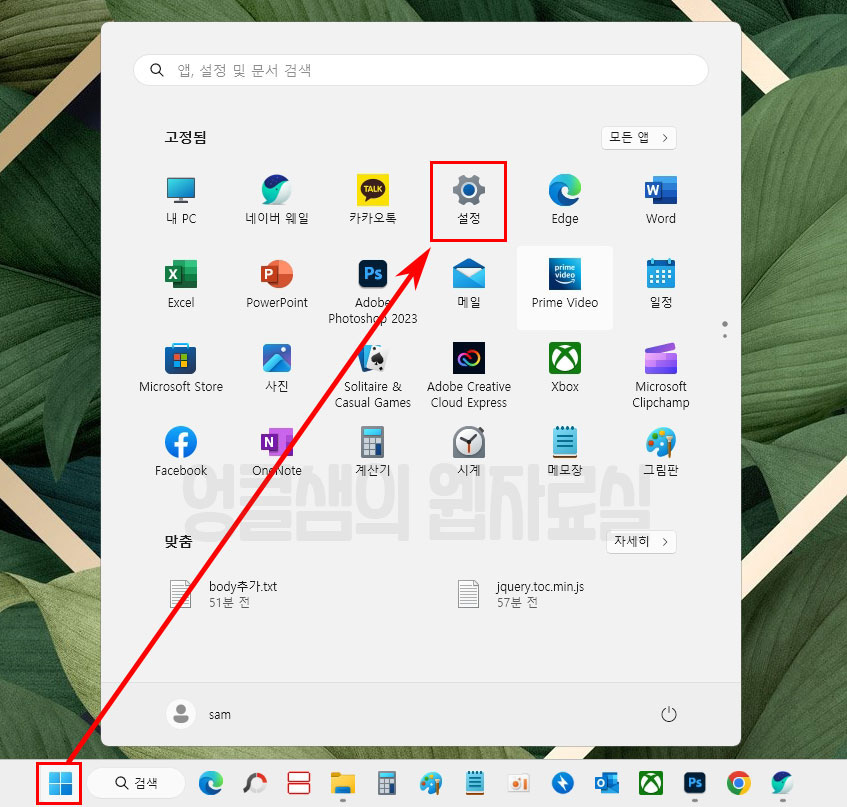Open the 설정 (Settings) app
The width and height of the screenshot is (847, 807).
click(468, 200)
